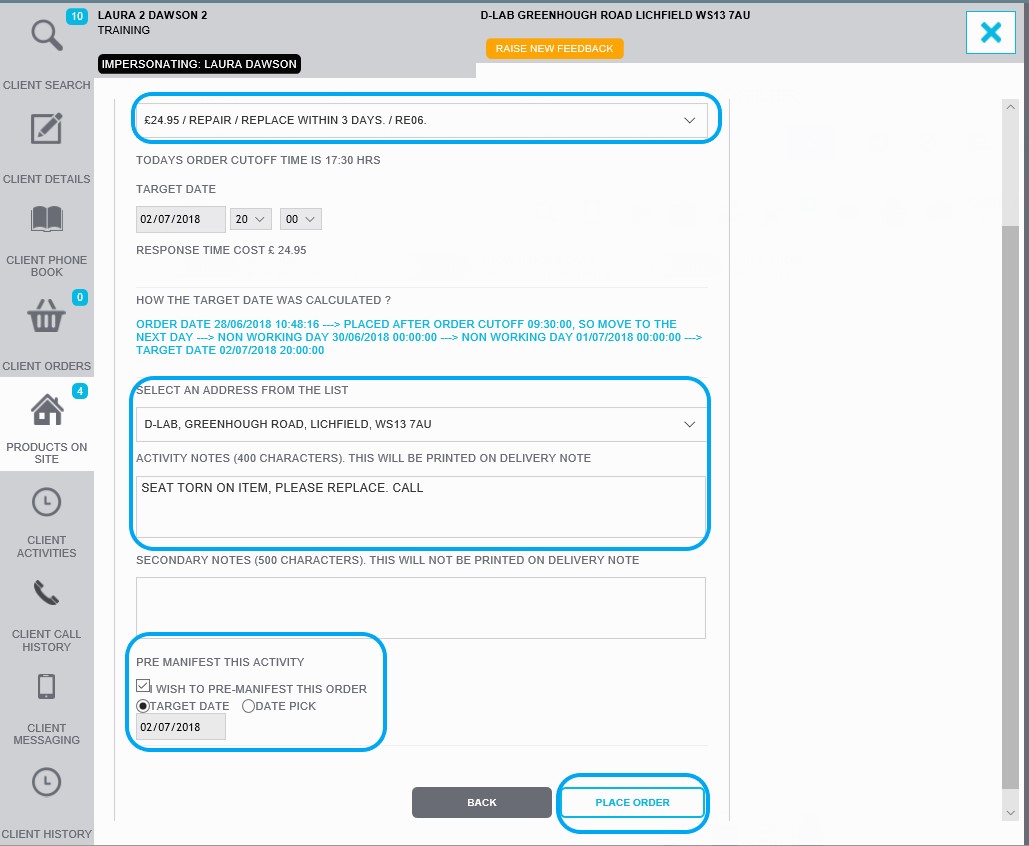The height and width of the screenshot is (846, 1029).
Task: Open Client Details edit icon
Action: click(x=47, y=129)
